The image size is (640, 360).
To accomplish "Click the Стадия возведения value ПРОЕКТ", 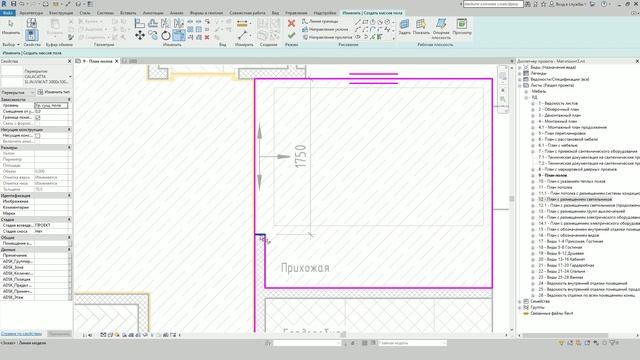I will pos(52,225).
